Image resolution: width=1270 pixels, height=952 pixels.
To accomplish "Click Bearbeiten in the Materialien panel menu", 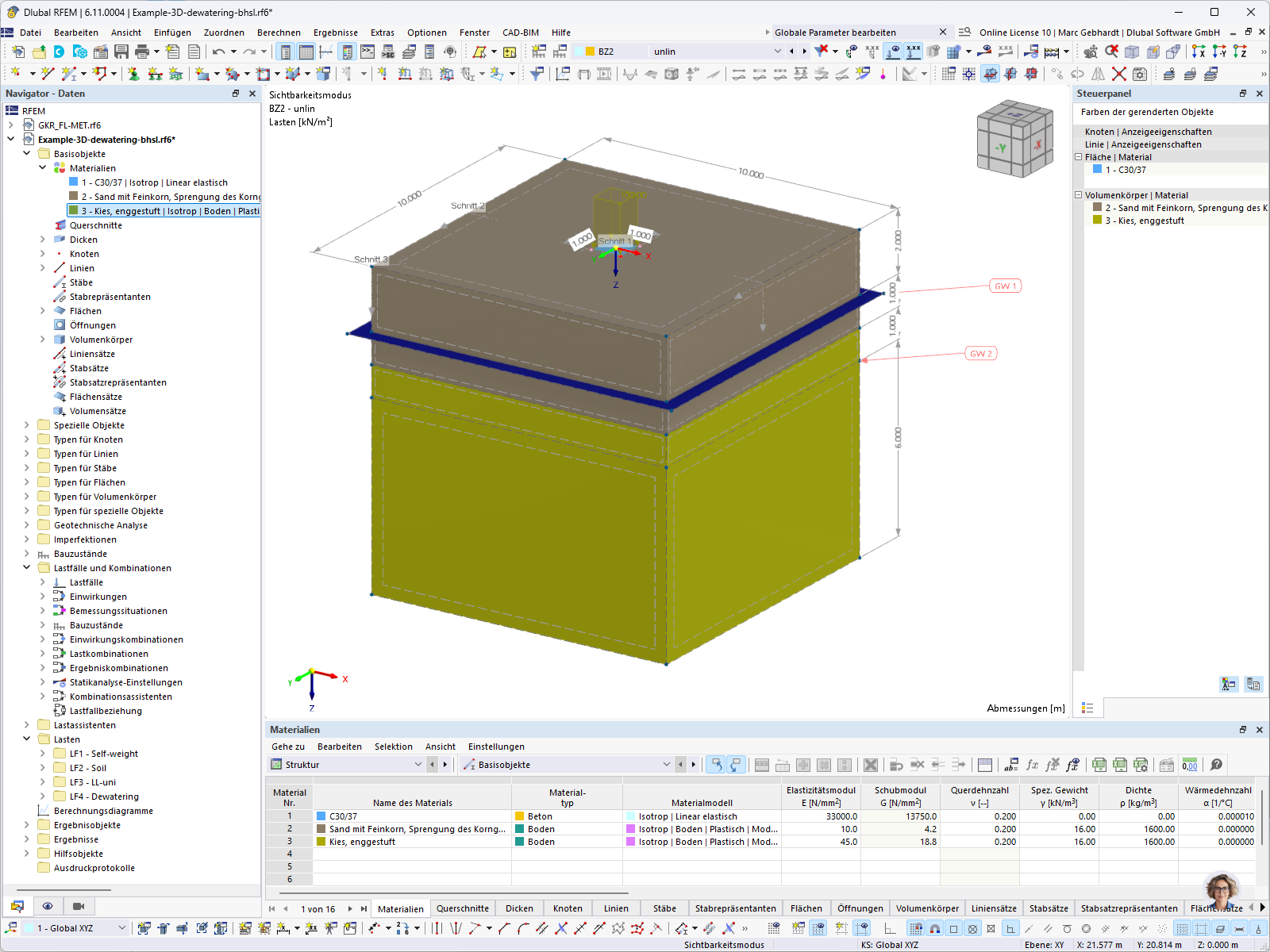I will pyautogui.click(x=340, y=747).
